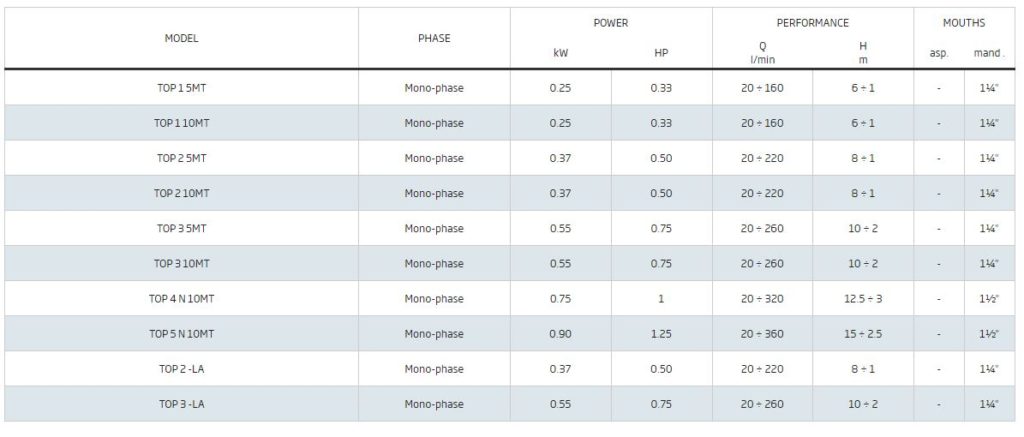Select the TOP 3 5MT model name
This screenshot has height=437, width=1024.
(181, 229)
